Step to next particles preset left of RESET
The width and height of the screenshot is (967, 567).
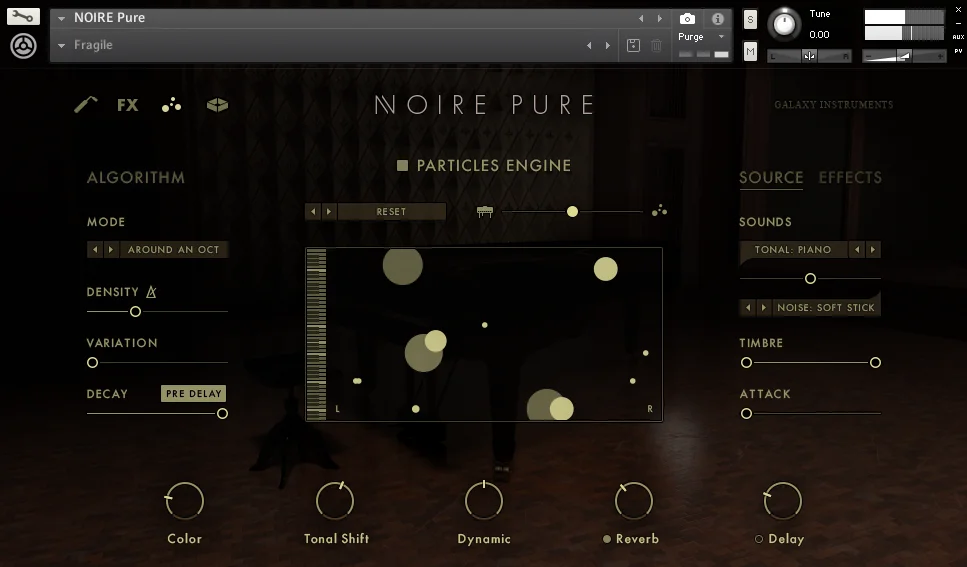click(329, 212)
